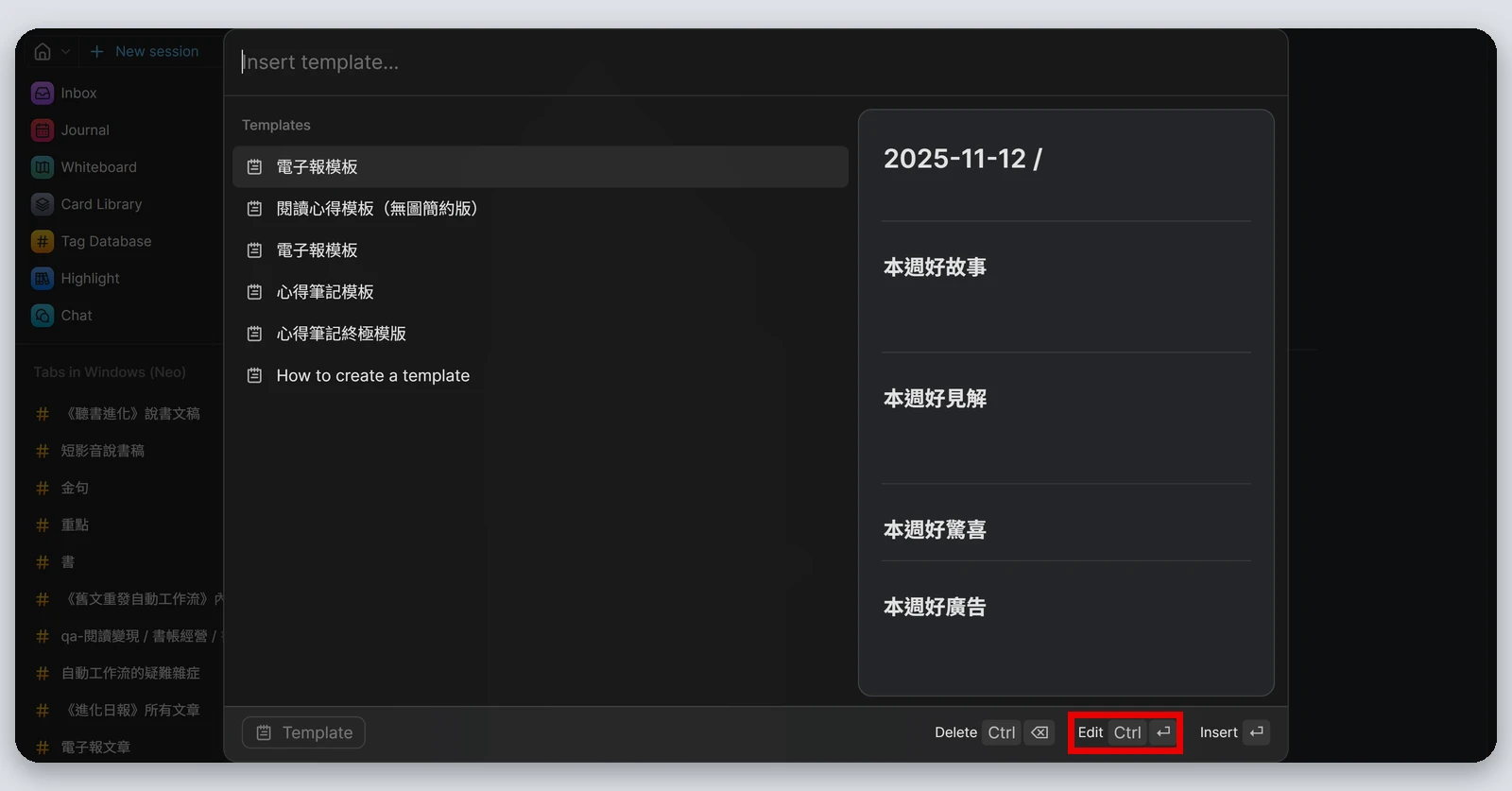Expand the chevron beside the home icon
Viewport: 1512px width, 791px height.
tap(65, 51)
